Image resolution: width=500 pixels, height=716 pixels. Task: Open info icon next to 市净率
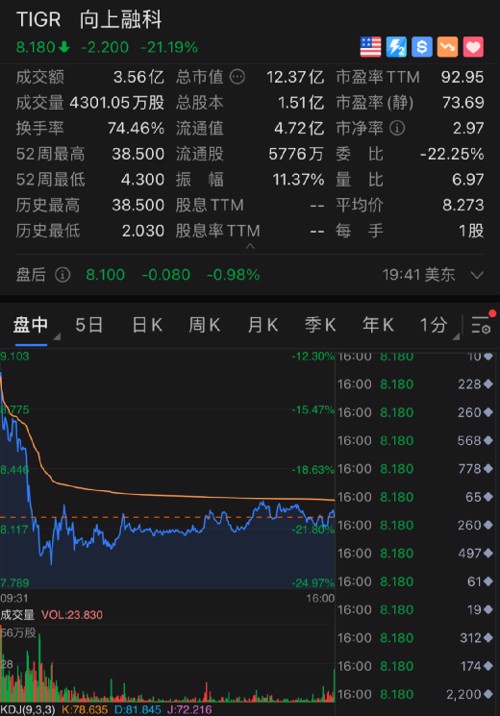[x=397, y=128]
